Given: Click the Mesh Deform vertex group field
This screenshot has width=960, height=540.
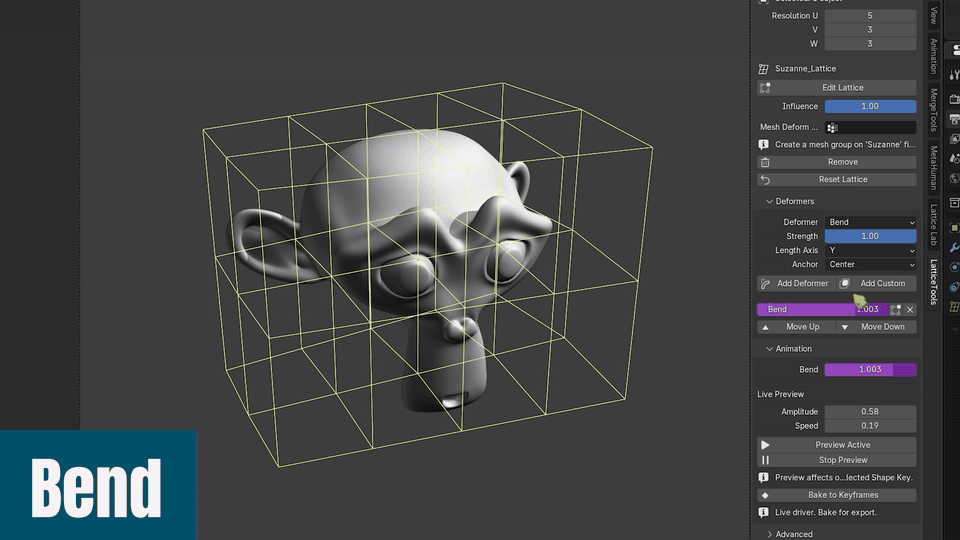Looking at the screenshot, I should 870,127.
